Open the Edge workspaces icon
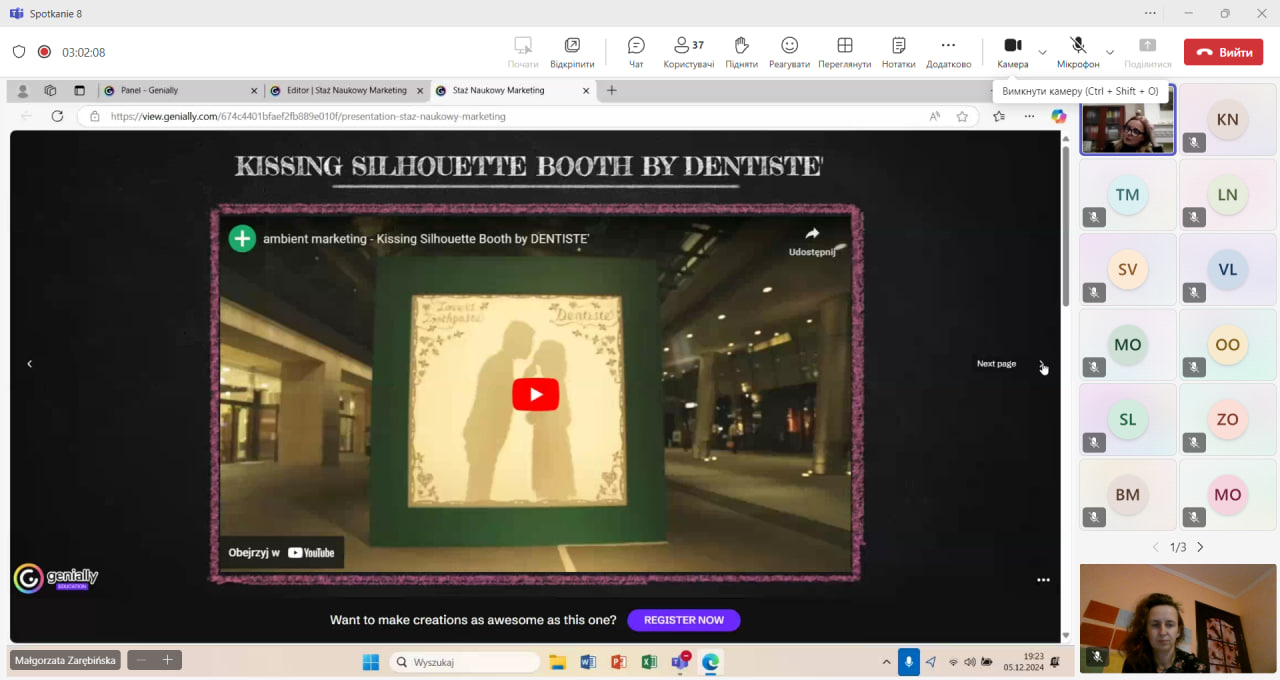Screen dimensions: 1280x680 tap(50, 90)
